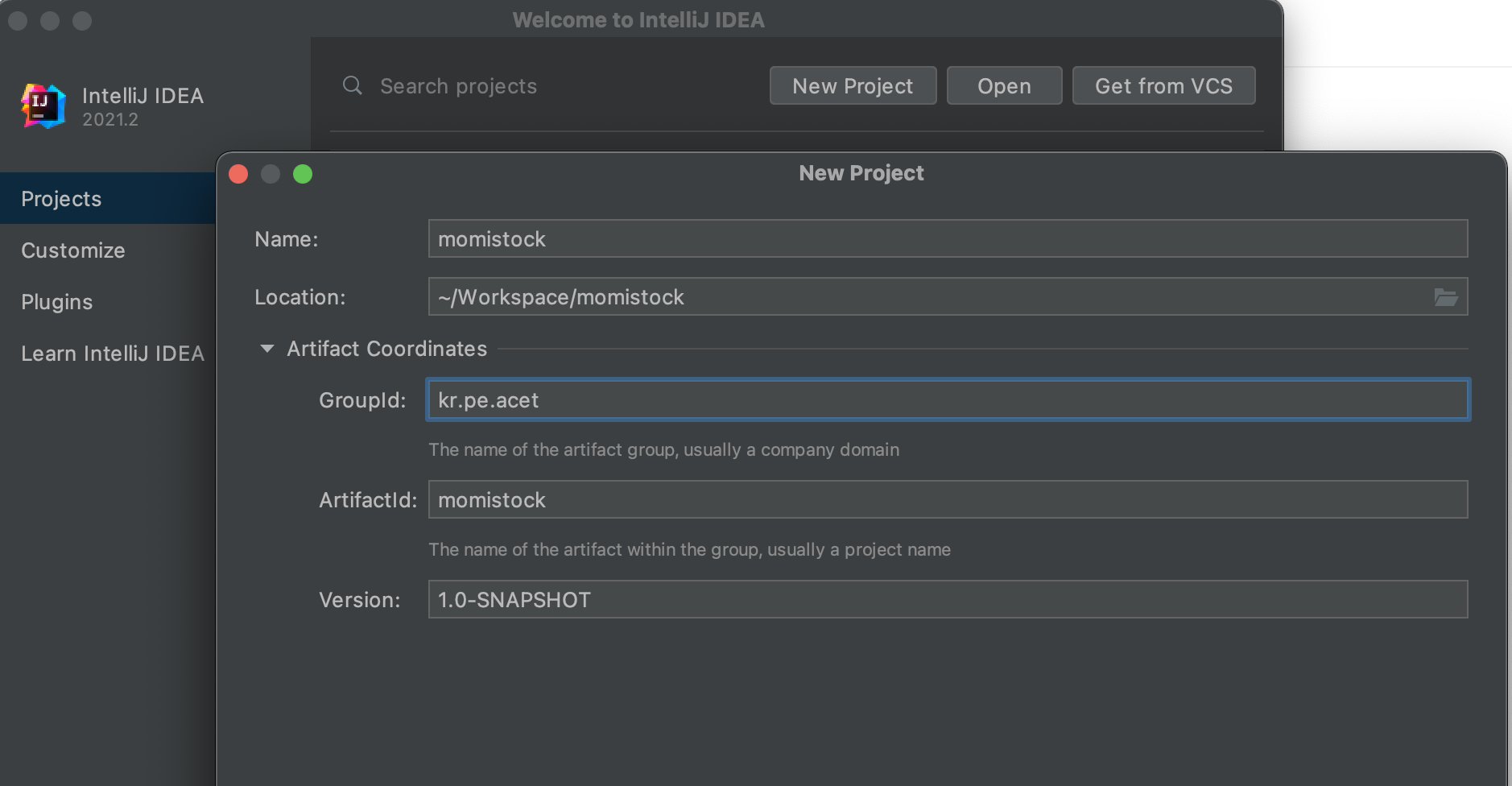The height and width of the screenshot is (786, 1512).
Task: Click the GroupId field with kr.pe.acet
Action: pos(948,399)
